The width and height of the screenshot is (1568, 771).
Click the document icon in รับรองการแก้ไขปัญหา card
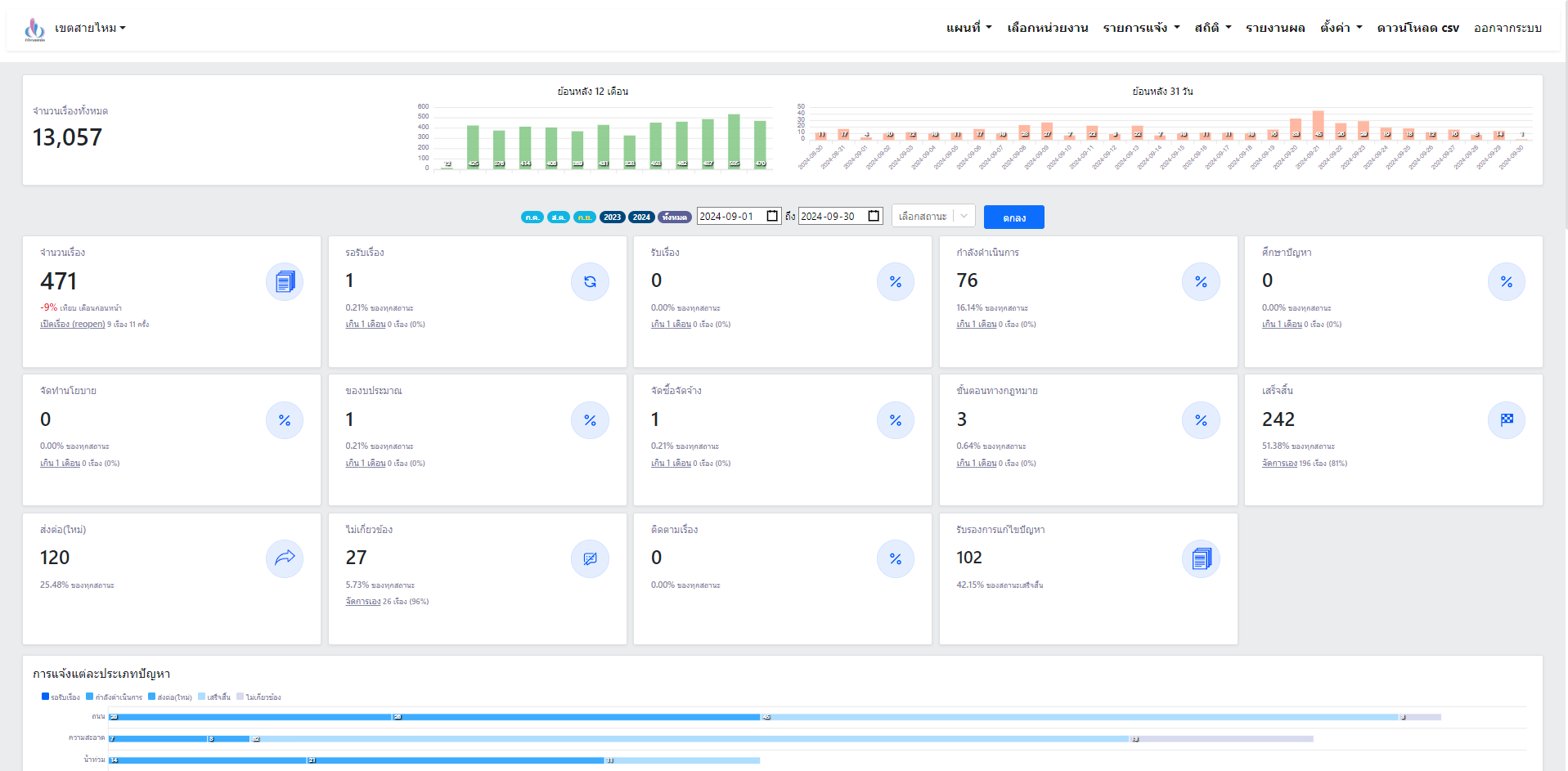click(1200, 558)
